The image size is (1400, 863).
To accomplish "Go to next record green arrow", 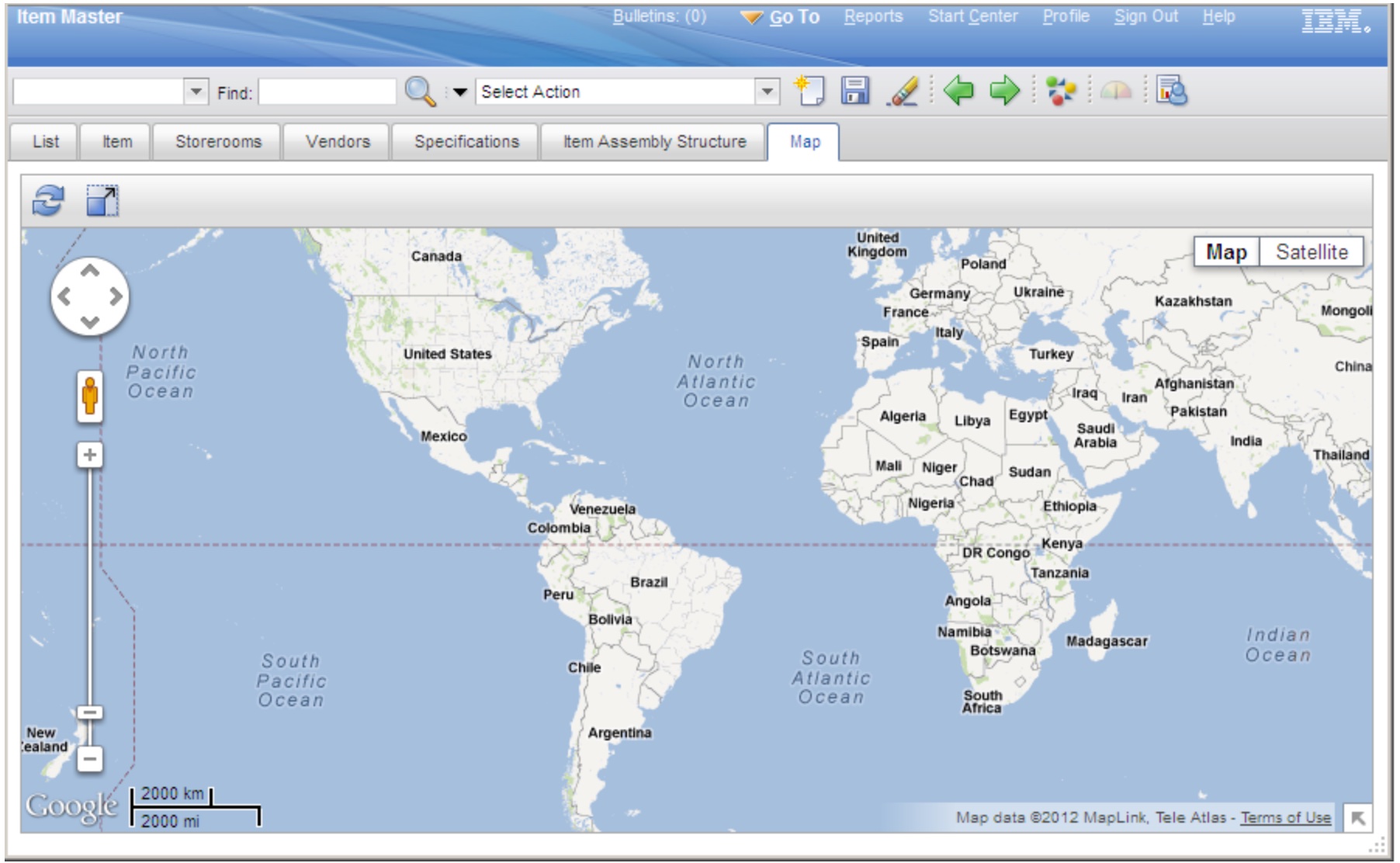I will coord(1004,91).
